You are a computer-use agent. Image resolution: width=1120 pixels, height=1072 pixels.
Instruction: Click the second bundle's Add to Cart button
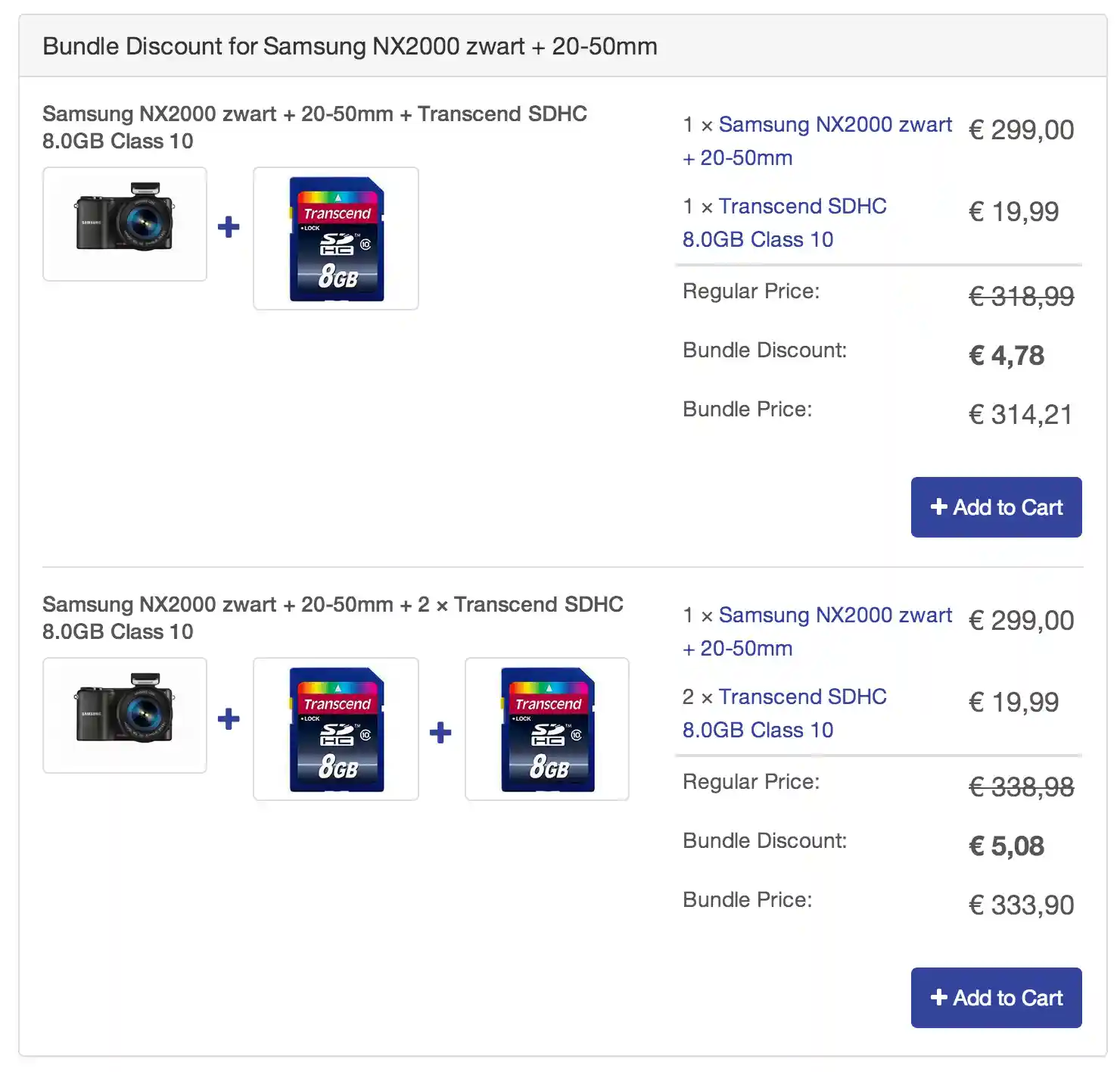996,998
